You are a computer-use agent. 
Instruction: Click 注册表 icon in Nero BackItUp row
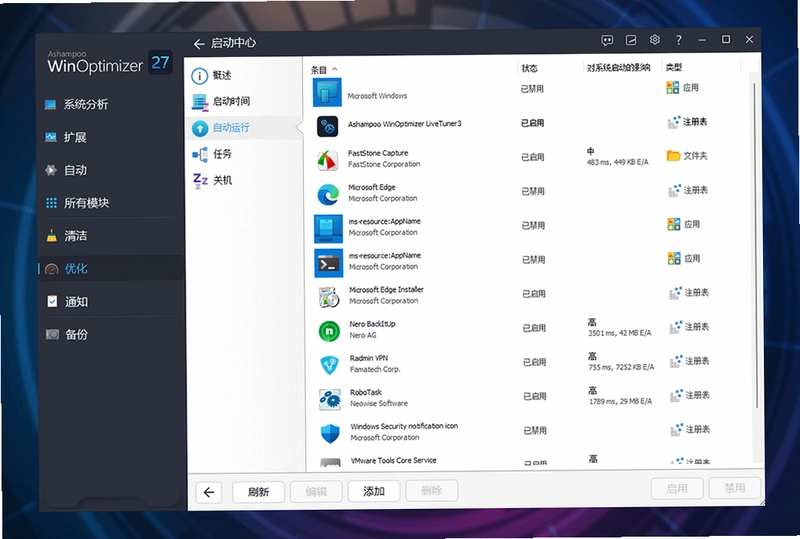click(676, 327)
